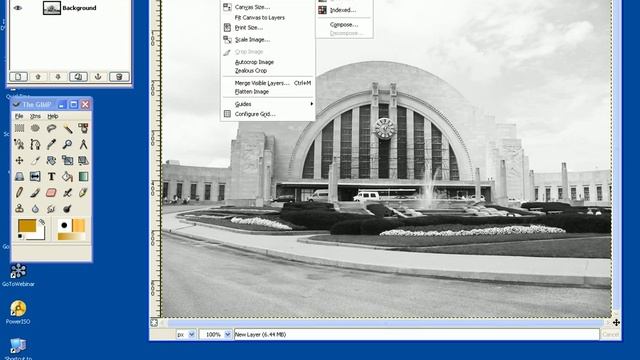Select the Move tool
Image resolution: width=640 pixels, height=360 pixels.
pos(19,160)
